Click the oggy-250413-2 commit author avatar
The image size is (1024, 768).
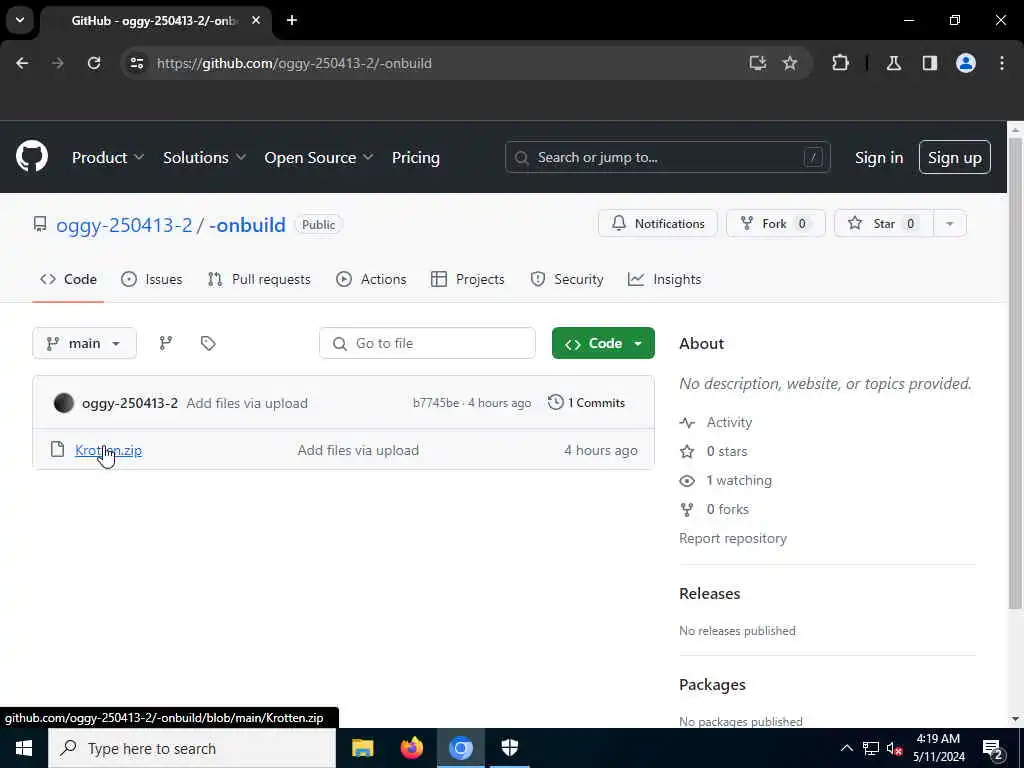pyautogui.click(x=63, y=403)
